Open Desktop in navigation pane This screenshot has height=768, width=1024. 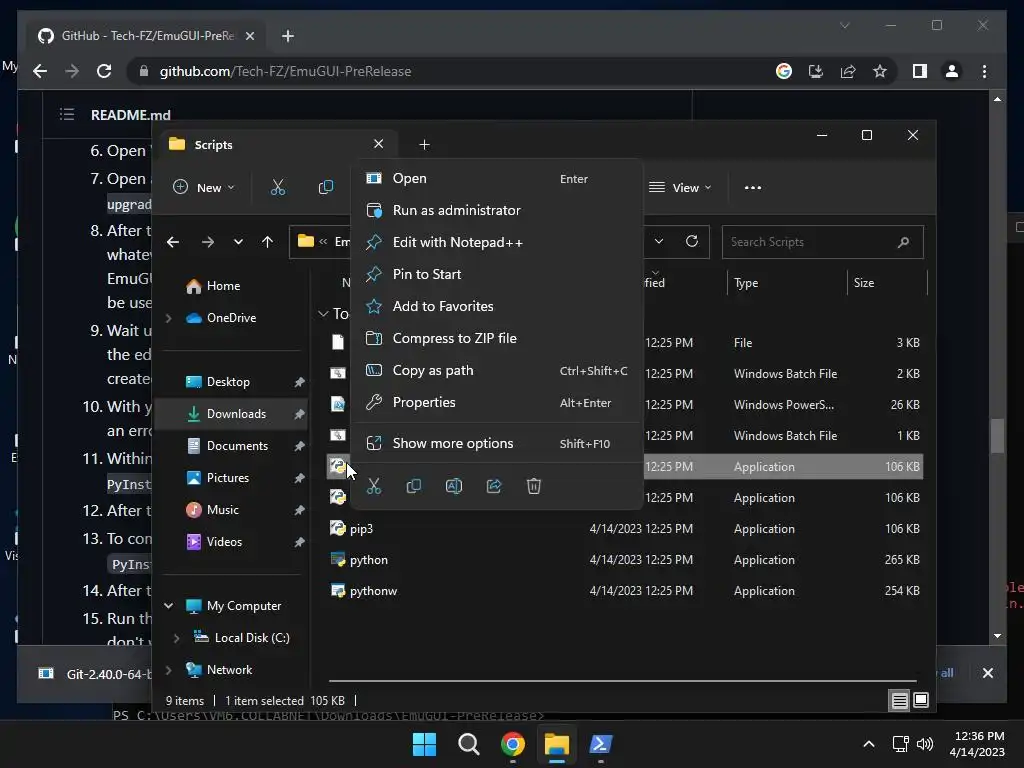229,382
